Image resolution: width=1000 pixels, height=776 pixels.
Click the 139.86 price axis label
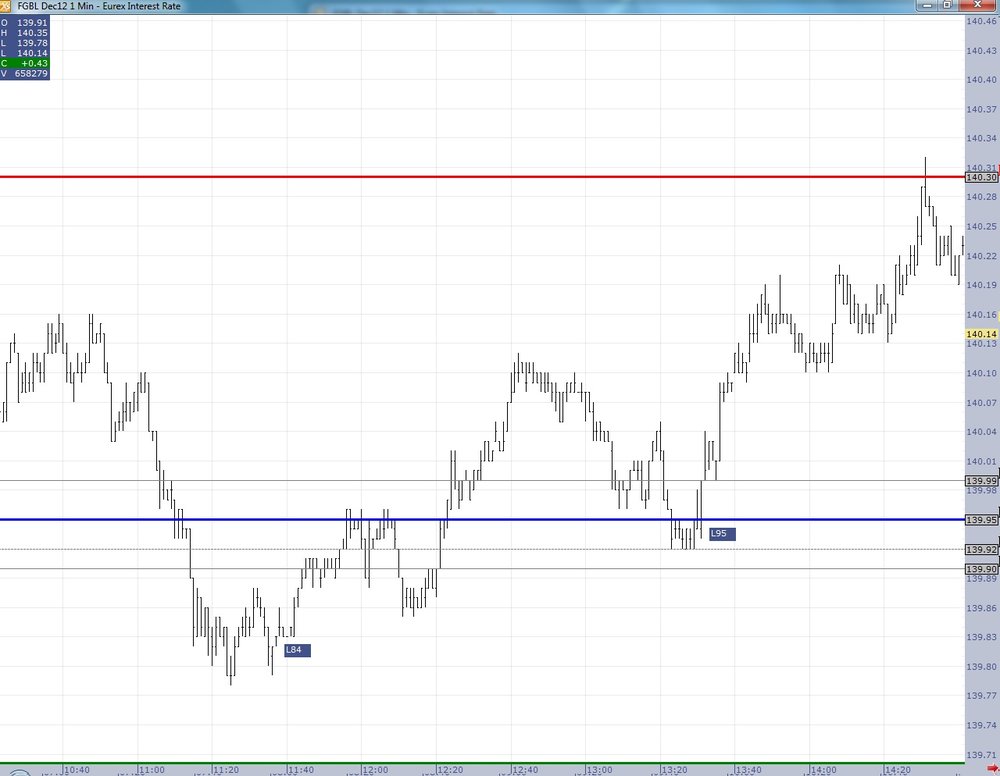click(982, 608)
